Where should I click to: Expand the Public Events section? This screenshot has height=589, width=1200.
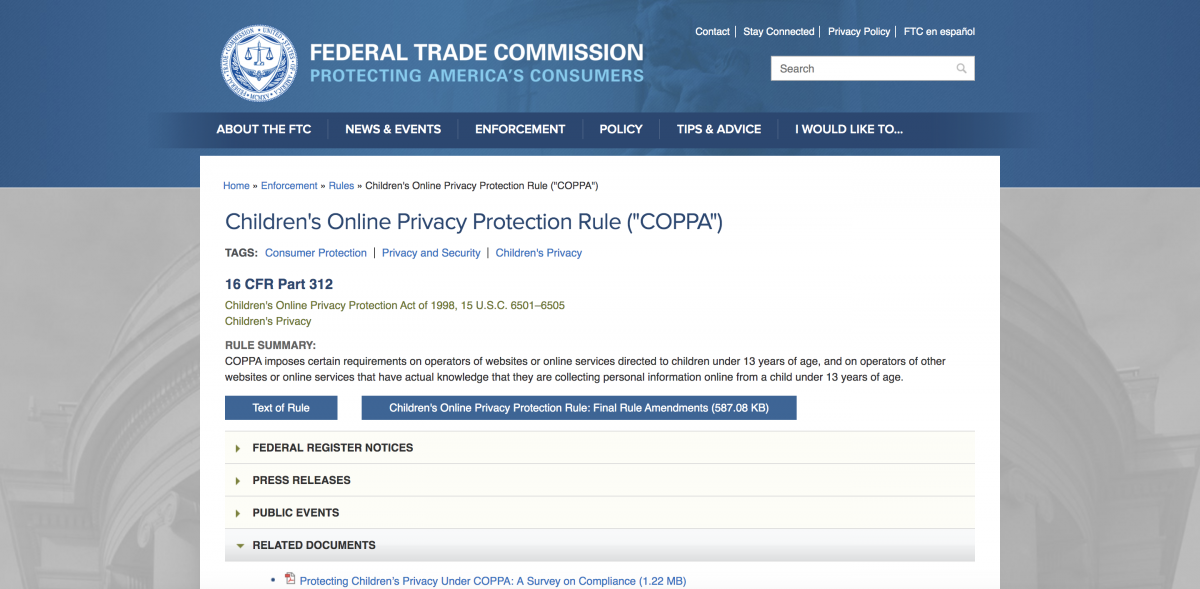click(x=295, y=513)
